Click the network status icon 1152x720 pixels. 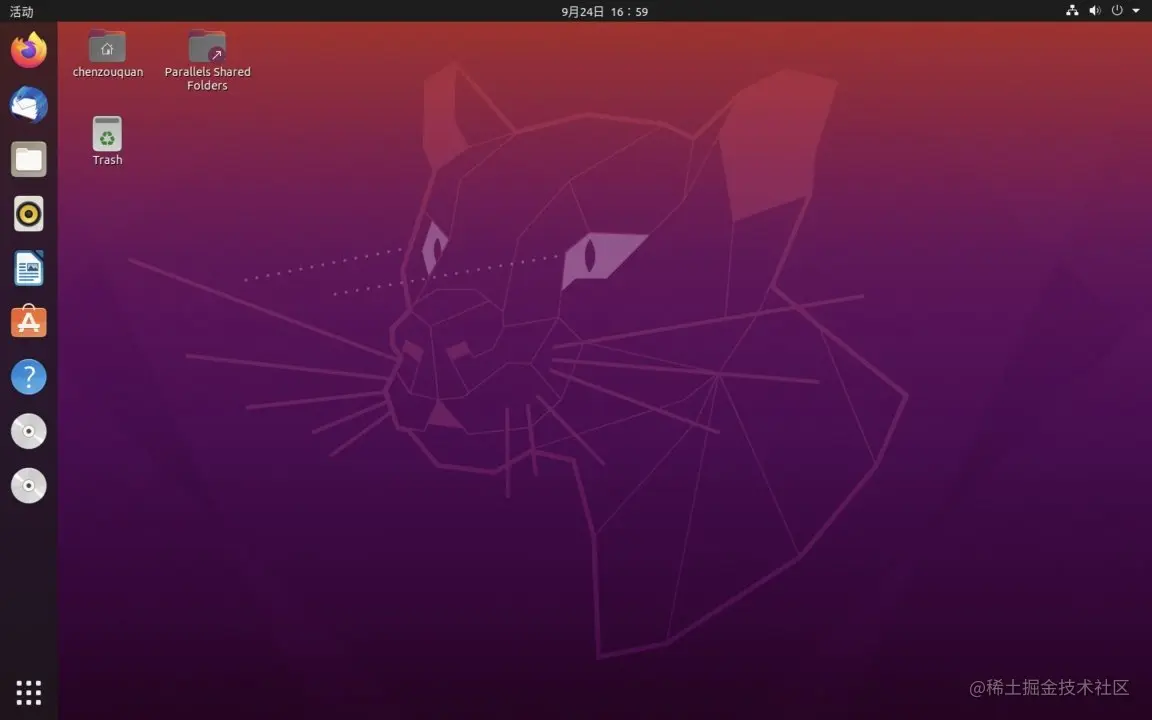[1072, 10]
